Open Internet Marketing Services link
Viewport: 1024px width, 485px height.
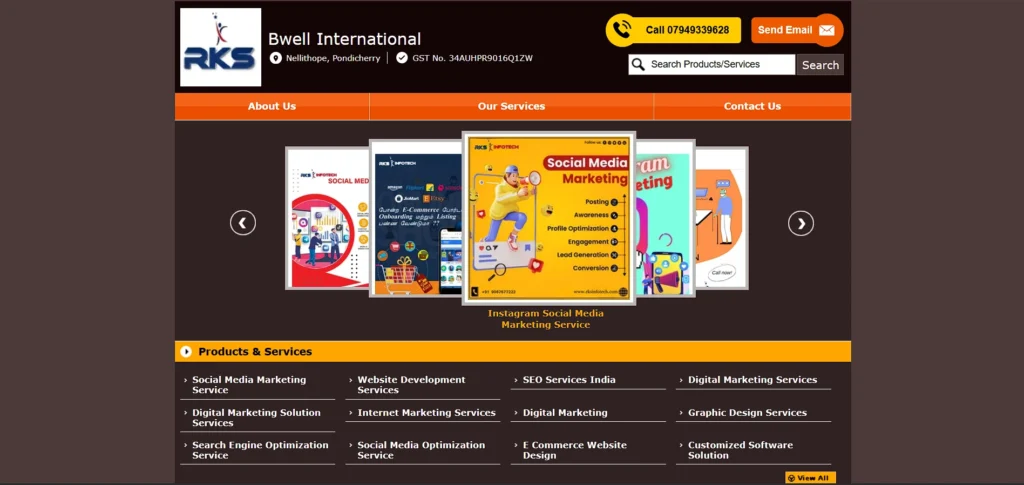(x=426, y=413)
